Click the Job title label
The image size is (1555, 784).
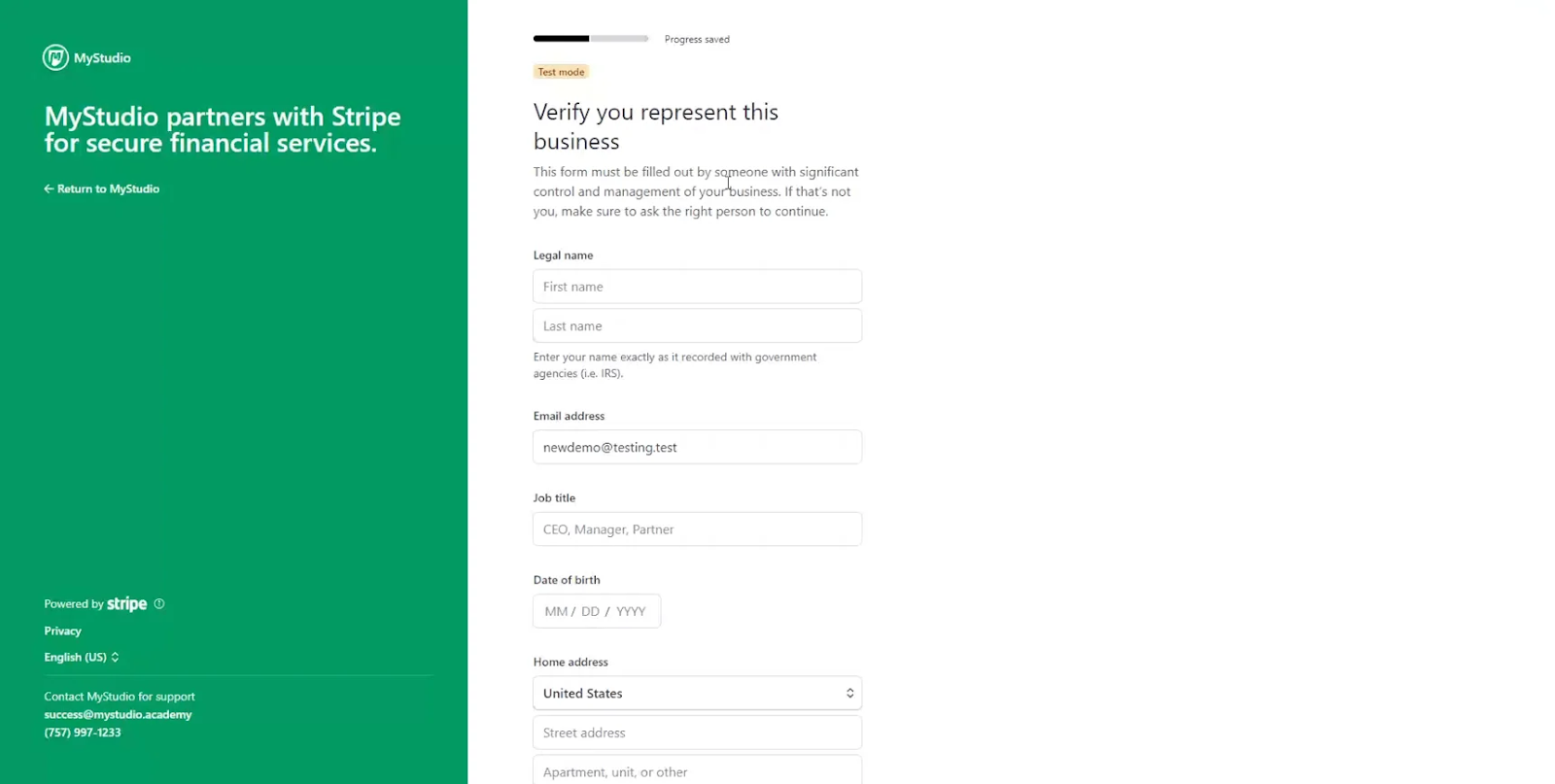[x=554, y=497]
